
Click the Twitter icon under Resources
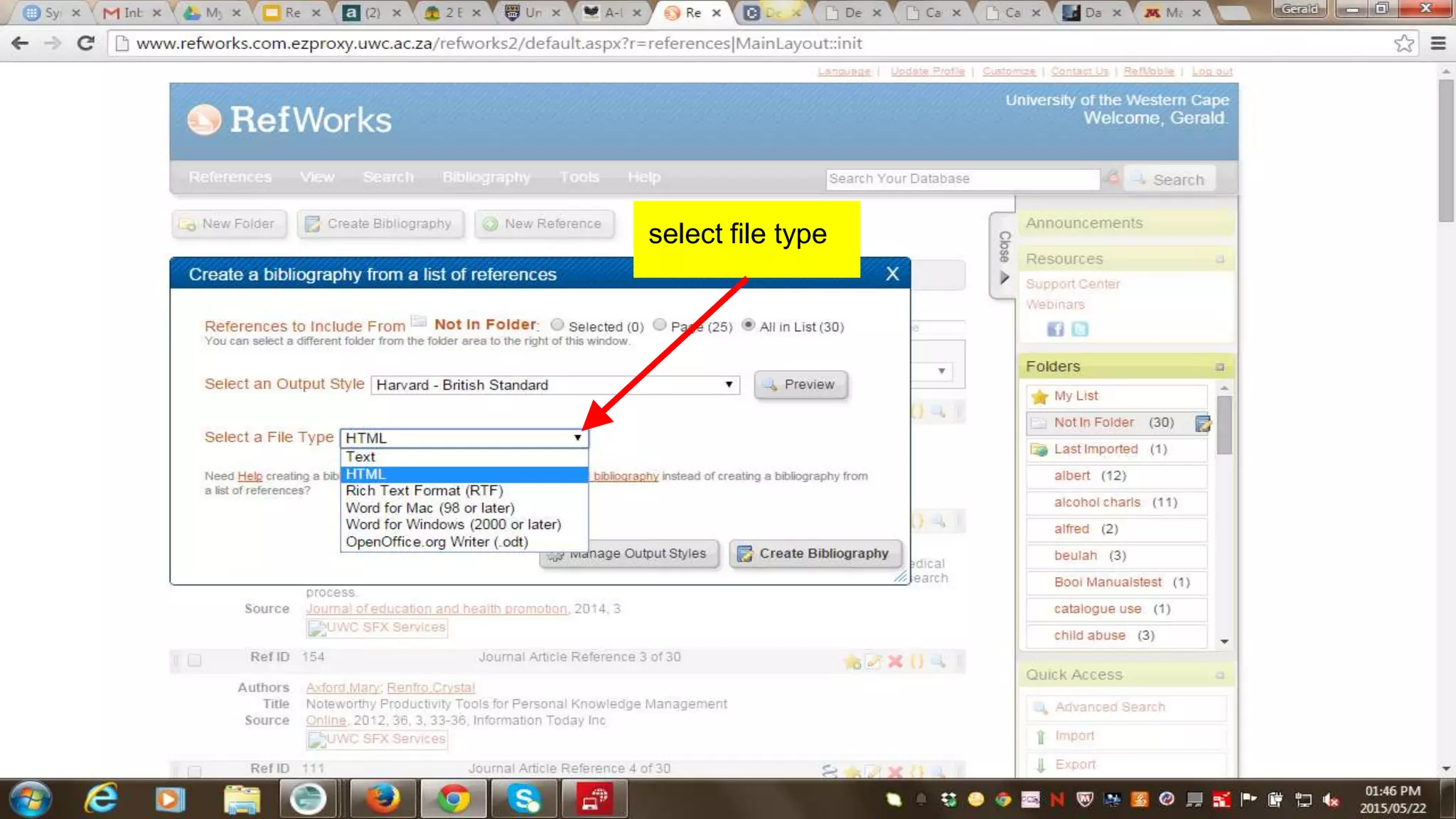click(x=1079, y=328)
